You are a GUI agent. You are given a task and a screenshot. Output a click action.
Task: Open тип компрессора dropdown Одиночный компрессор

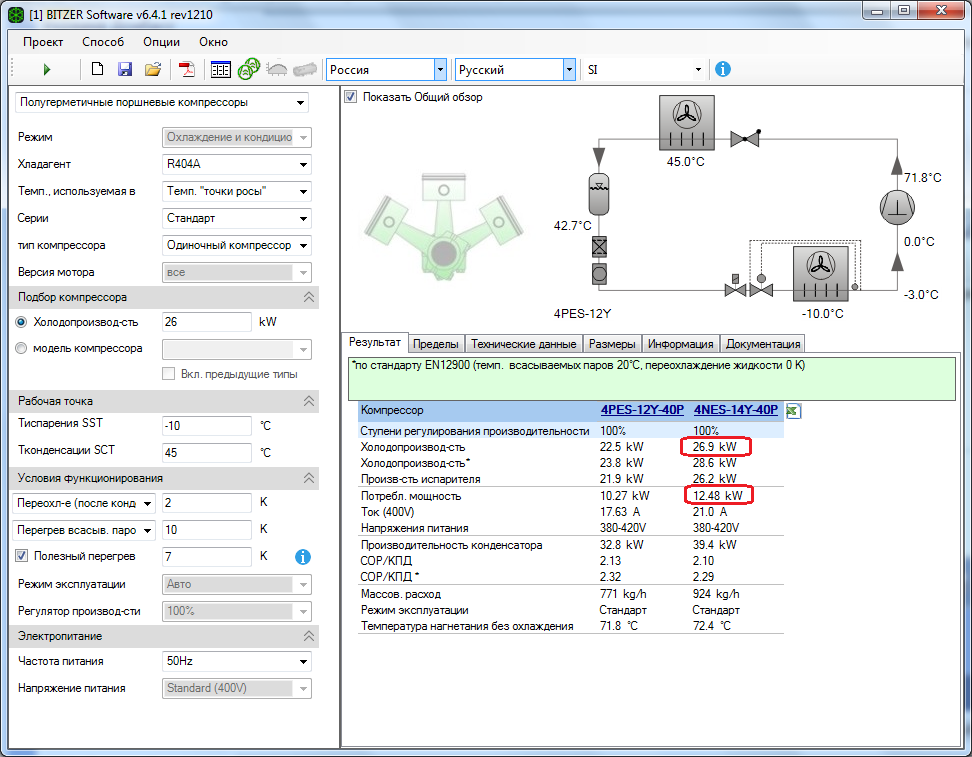236,245
